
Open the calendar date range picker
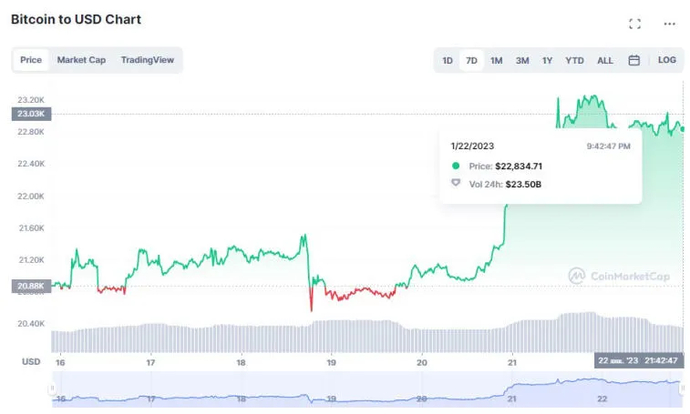click(x=634, y=60)
